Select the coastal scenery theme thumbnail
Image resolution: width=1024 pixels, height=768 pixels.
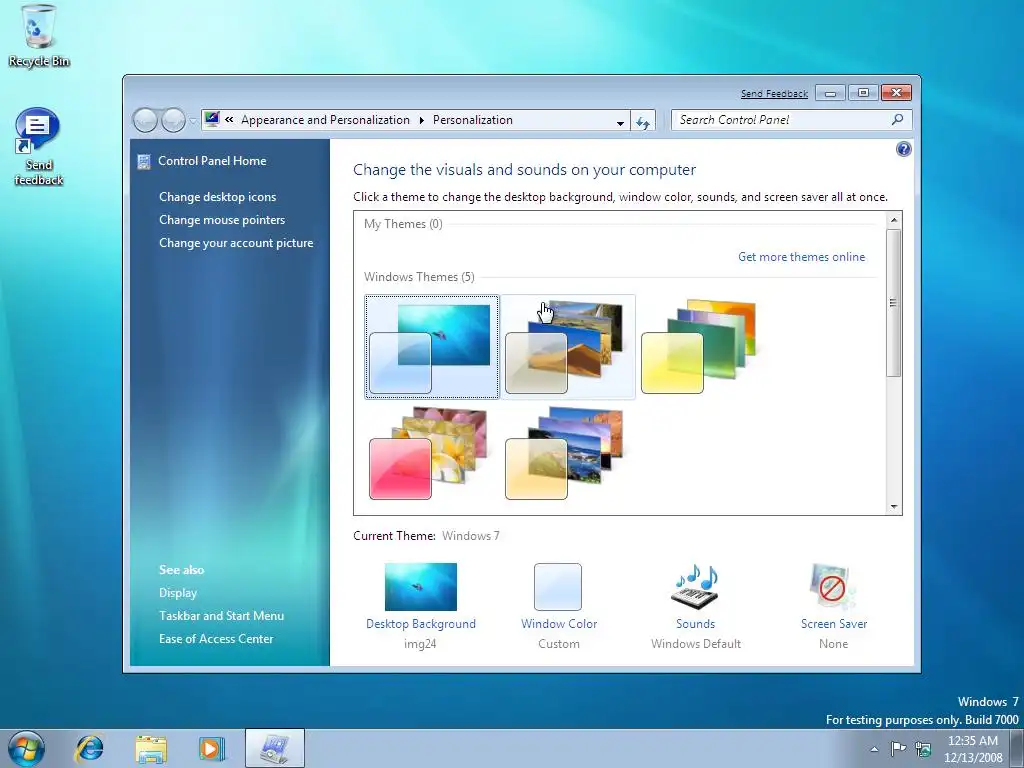564,453
